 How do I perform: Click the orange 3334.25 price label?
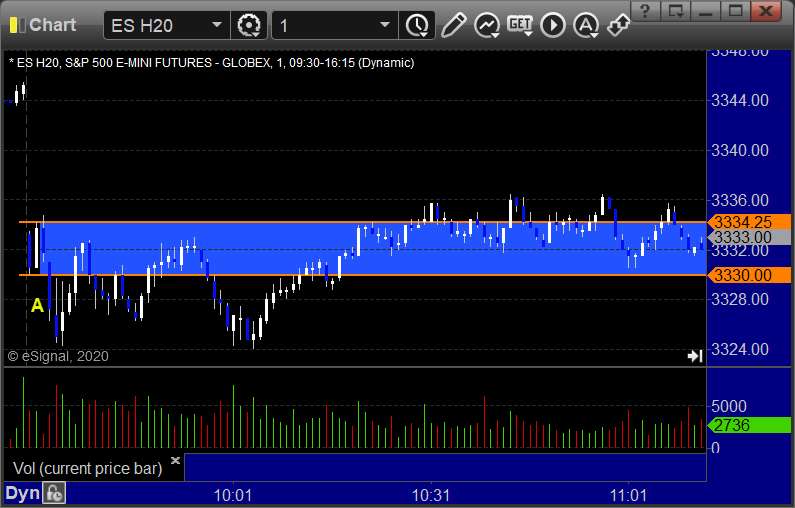[749, 222]
